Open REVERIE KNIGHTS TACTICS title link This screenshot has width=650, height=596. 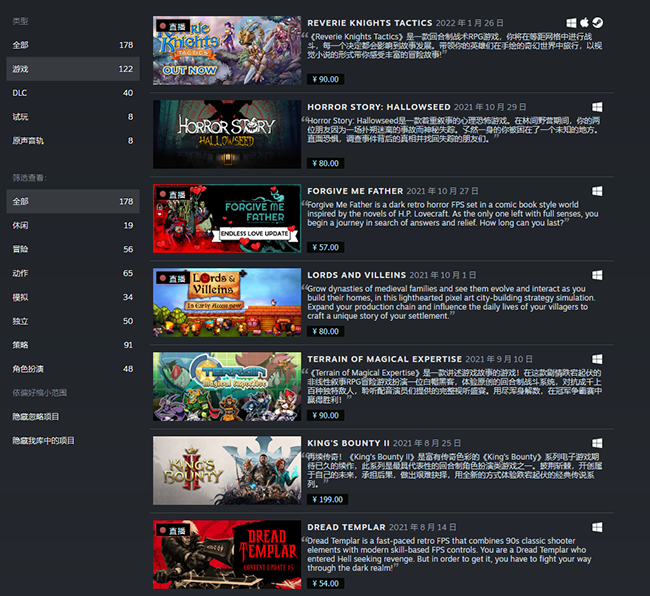coord(370,23)
